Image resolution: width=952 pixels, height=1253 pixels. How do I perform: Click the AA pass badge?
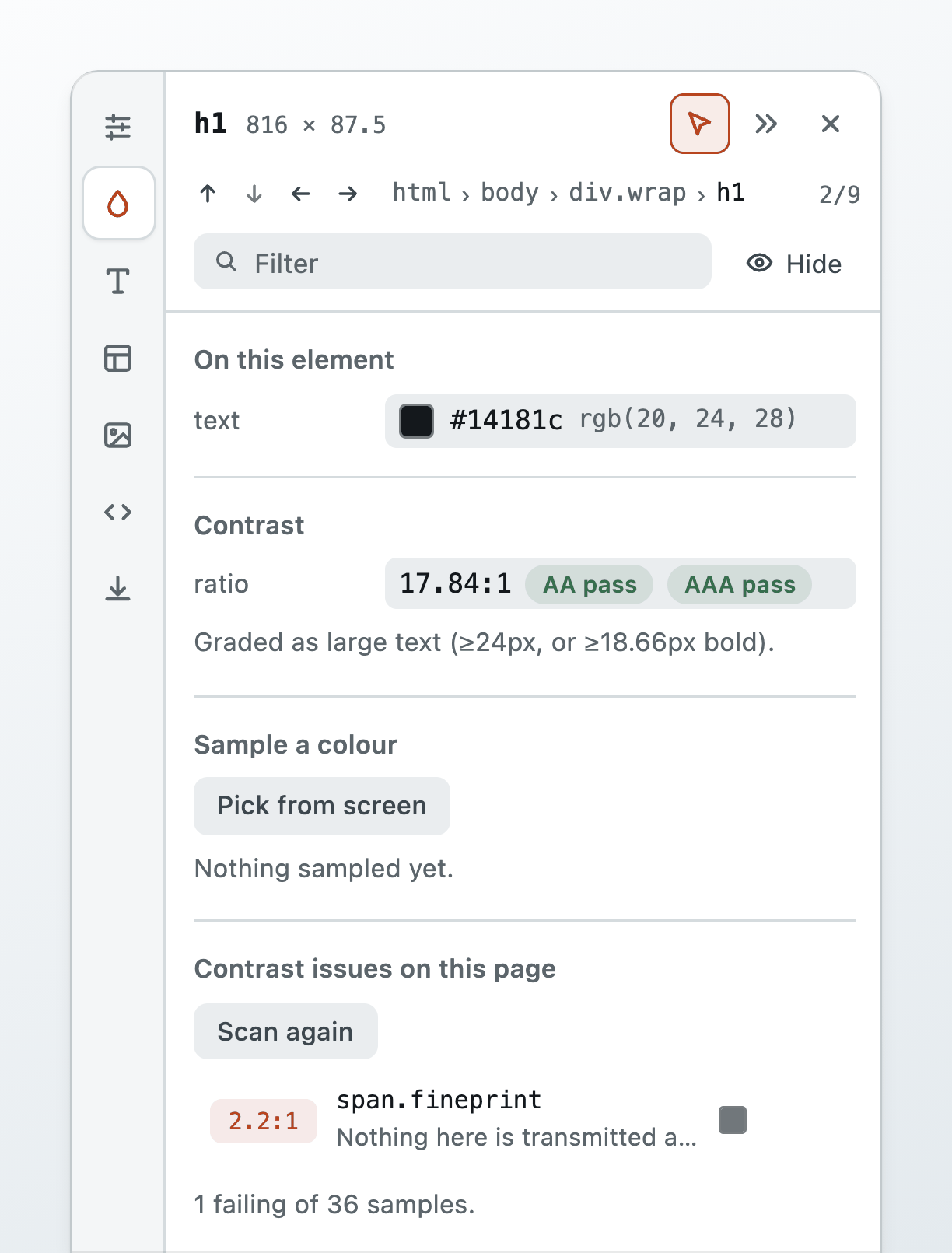(x=590, y=584)
